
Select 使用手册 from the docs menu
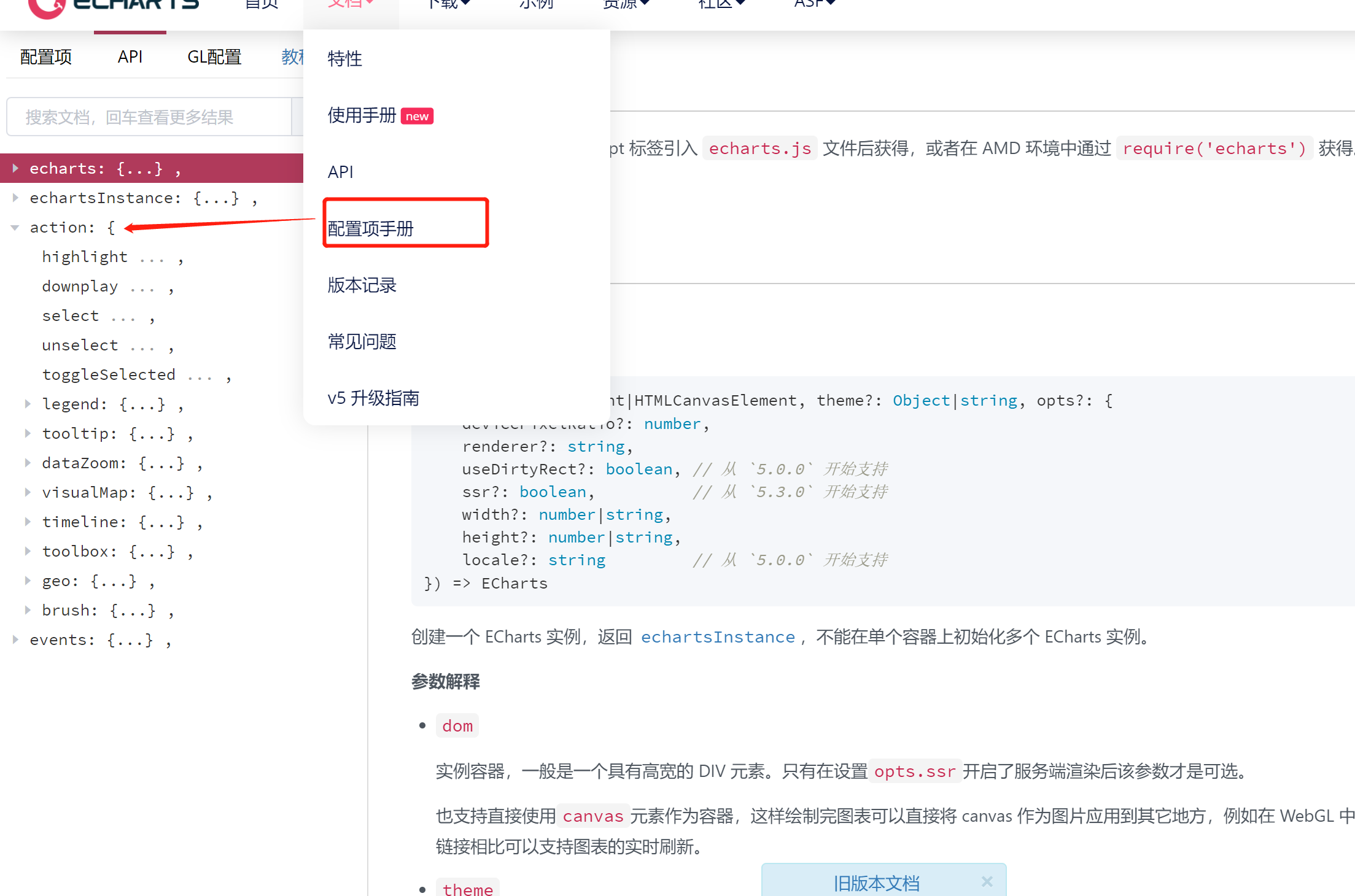point(361,116)
